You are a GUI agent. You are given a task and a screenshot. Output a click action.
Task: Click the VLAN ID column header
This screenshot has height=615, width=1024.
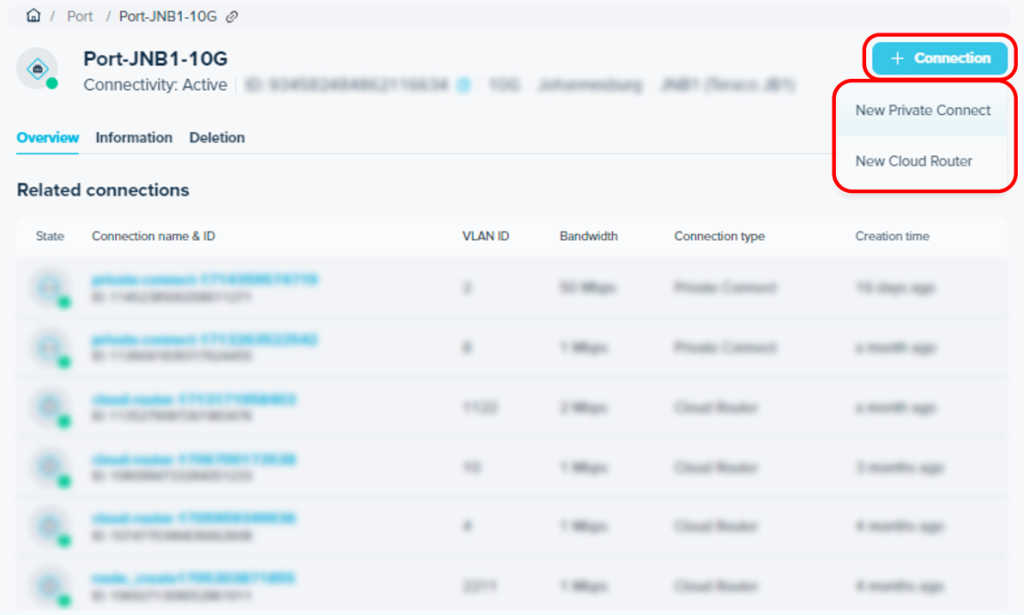tap(485, 237)
